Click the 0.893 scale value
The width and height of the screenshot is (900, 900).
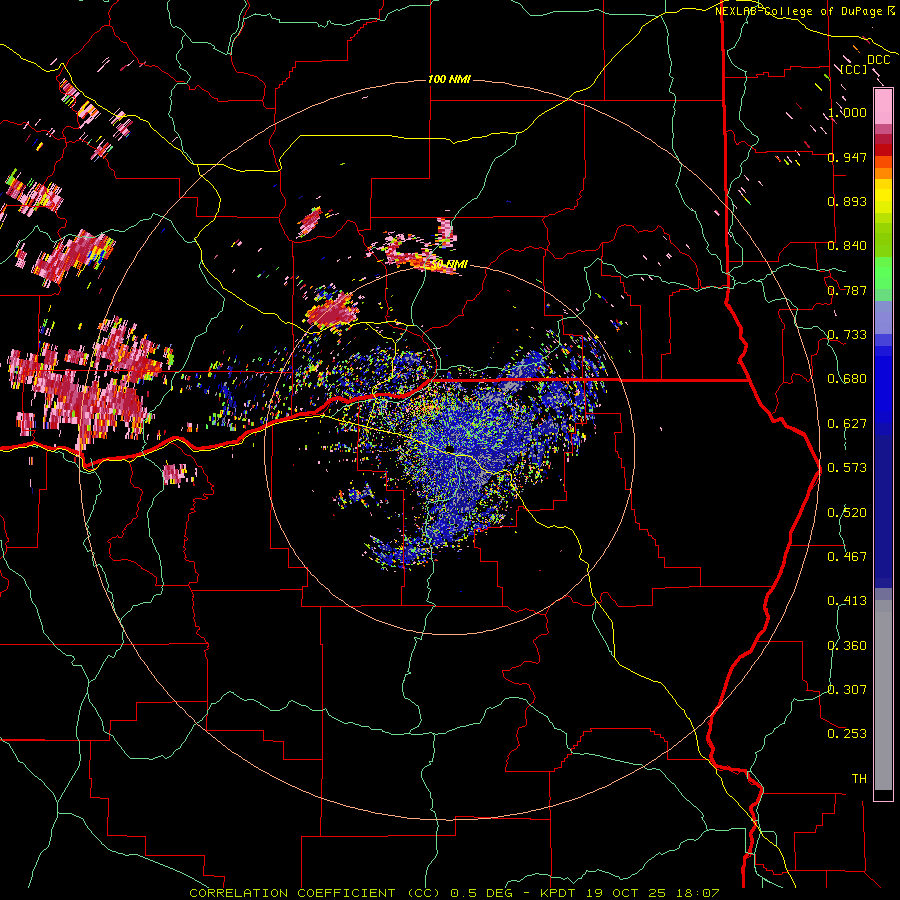point(847,201)
